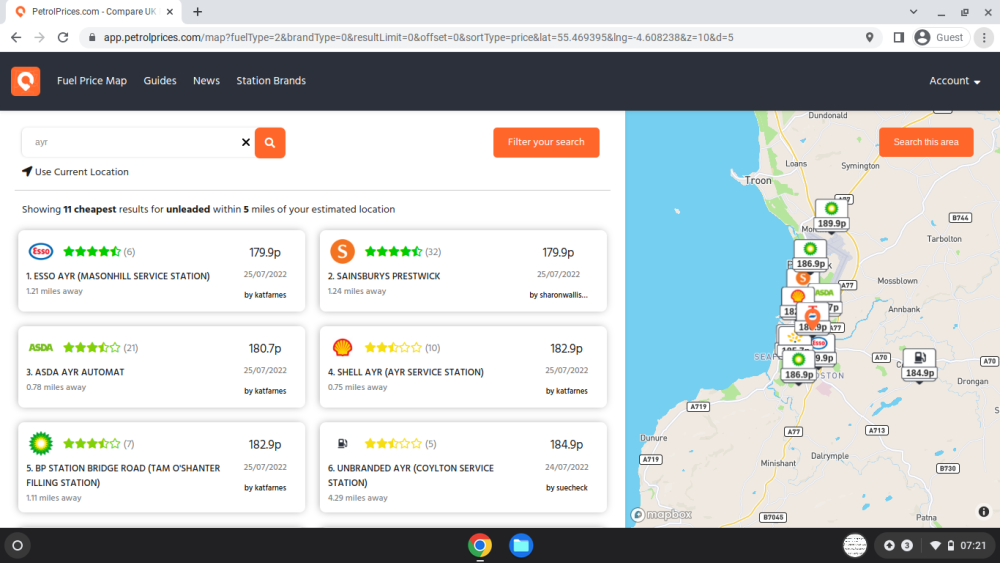Select BP 189.9p marker on map
The width and height of the screenshot is (1000, 563).
[831, 215]
